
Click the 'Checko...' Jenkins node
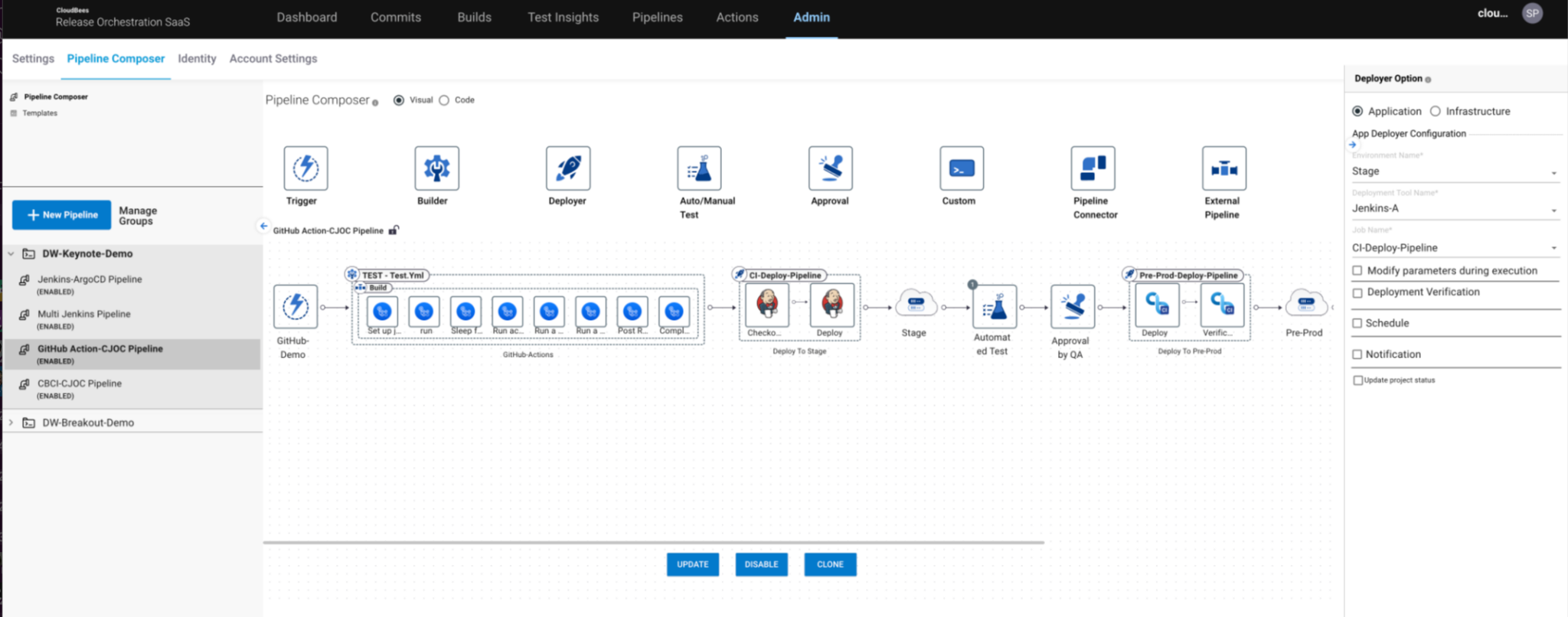767,305
